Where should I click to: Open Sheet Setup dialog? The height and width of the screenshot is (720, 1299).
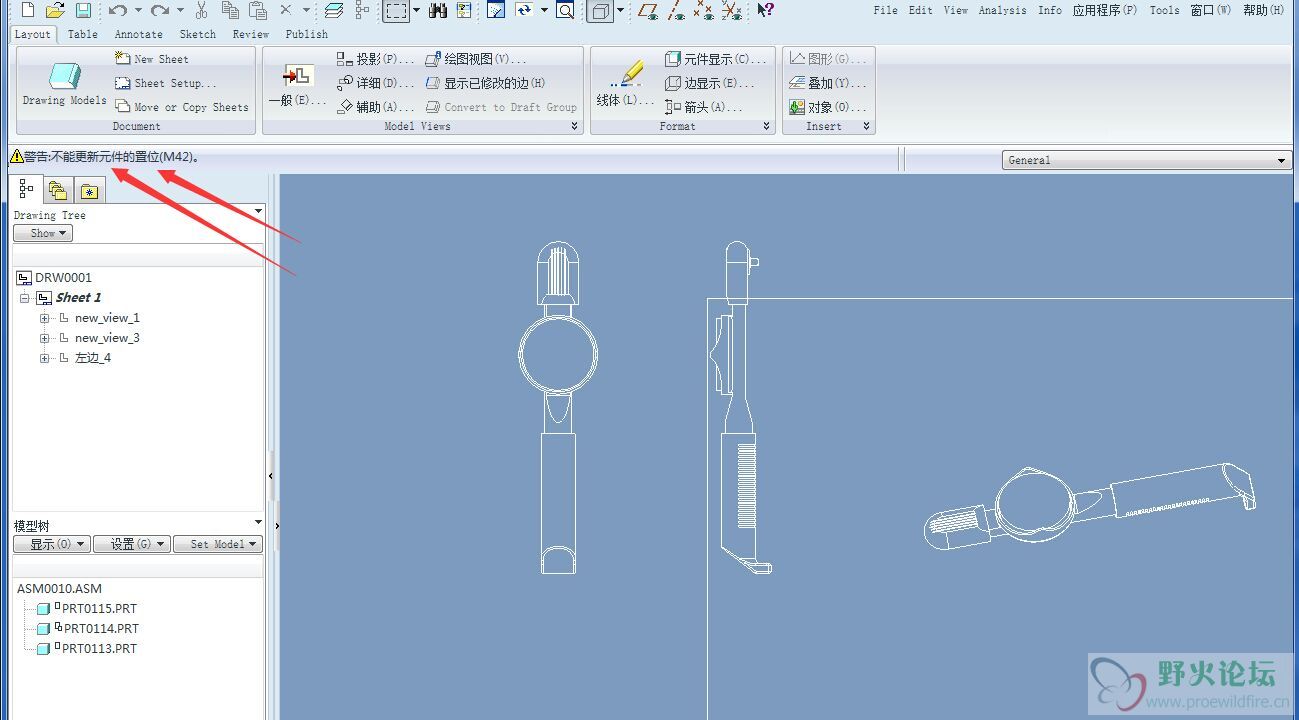tap(166, 83)
